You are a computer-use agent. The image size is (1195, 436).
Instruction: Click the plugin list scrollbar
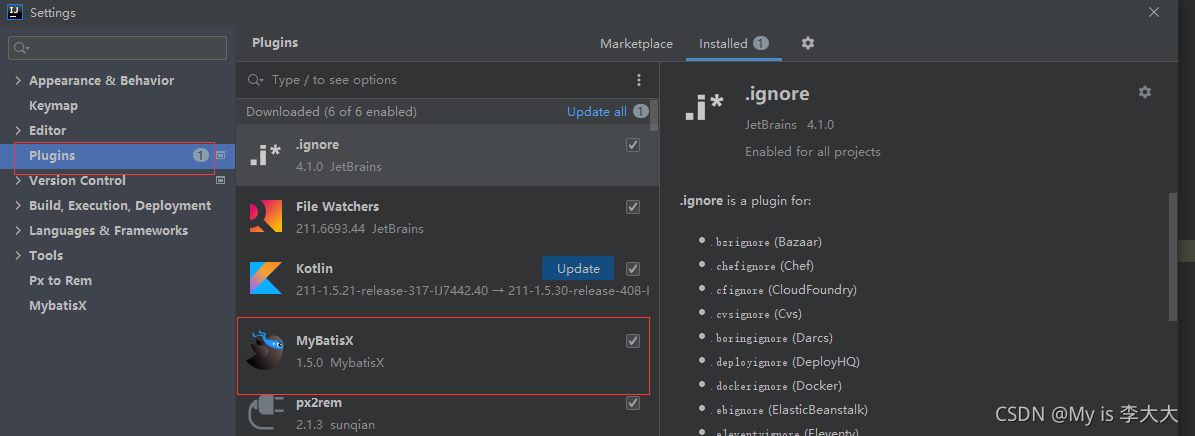pyautogui.click(x=655, y=114)
